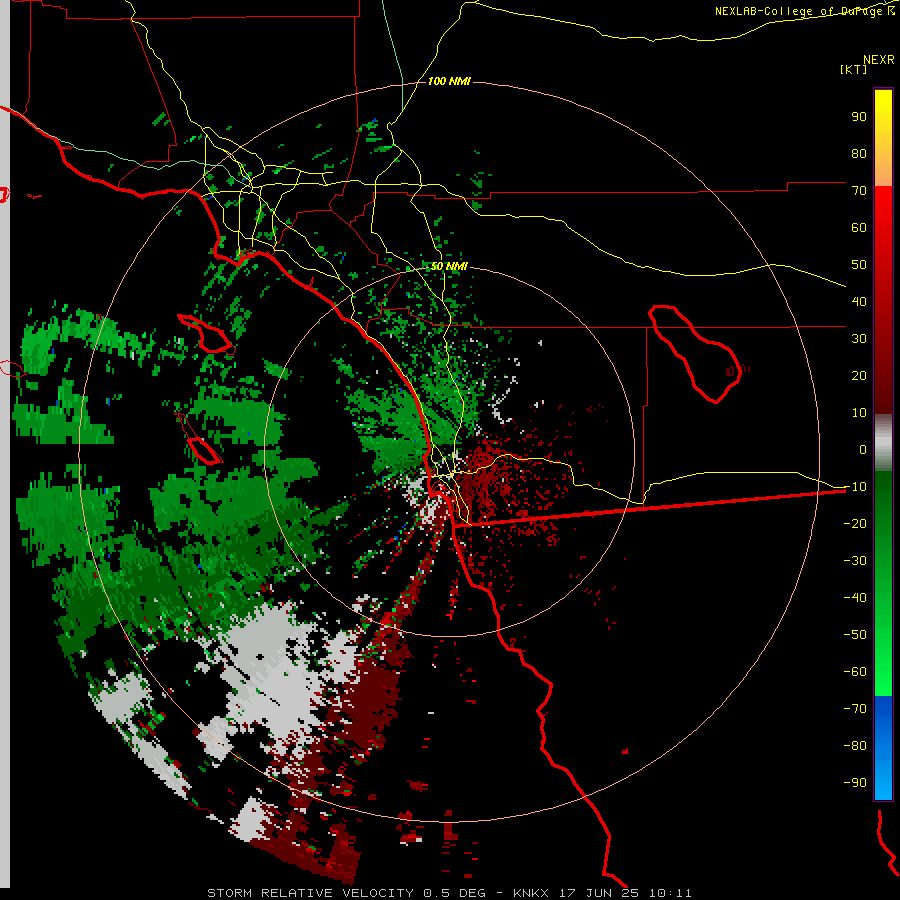The image size is (900, 900).
Task: Click the -70 value on the velocity scale
Action: pyautogui.click(x=855, y=709)
